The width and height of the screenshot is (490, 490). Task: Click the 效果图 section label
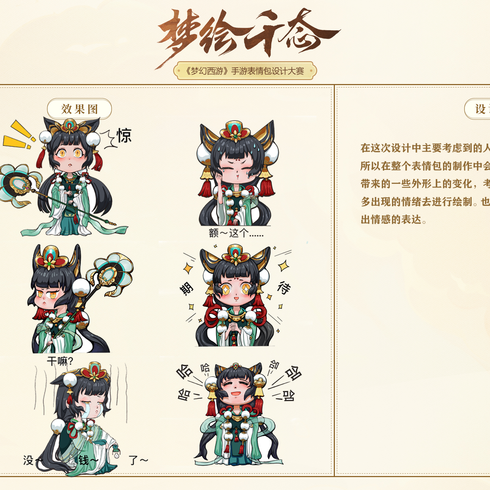coord(79,109)
